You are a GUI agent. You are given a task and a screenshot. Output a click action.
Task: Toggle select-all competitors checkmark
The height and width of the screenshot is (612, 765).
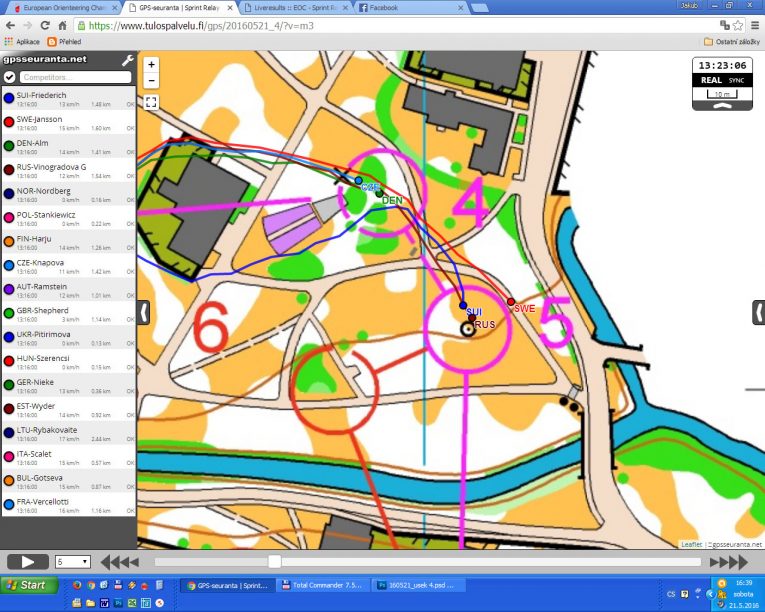coord(9,77)
